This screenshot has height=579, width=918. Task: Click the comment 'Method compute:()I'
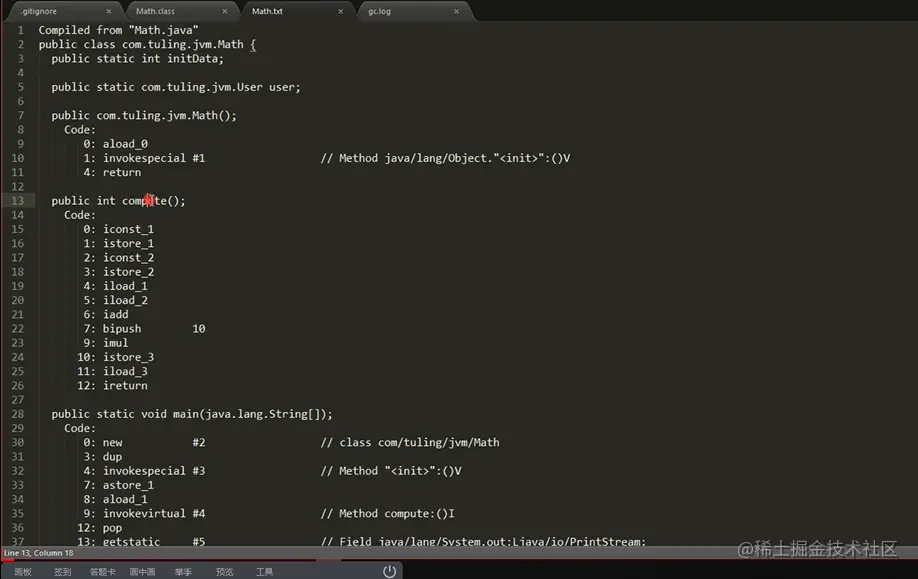(396, 513)
